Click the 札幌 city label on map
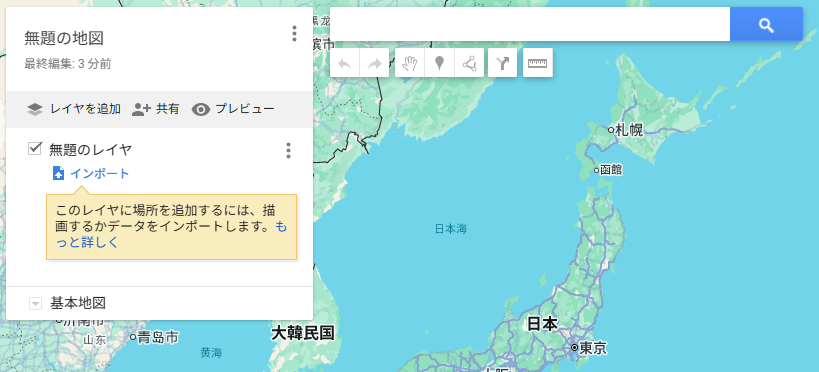The width and height of the screenshot is (819, 372). (629, 130)
